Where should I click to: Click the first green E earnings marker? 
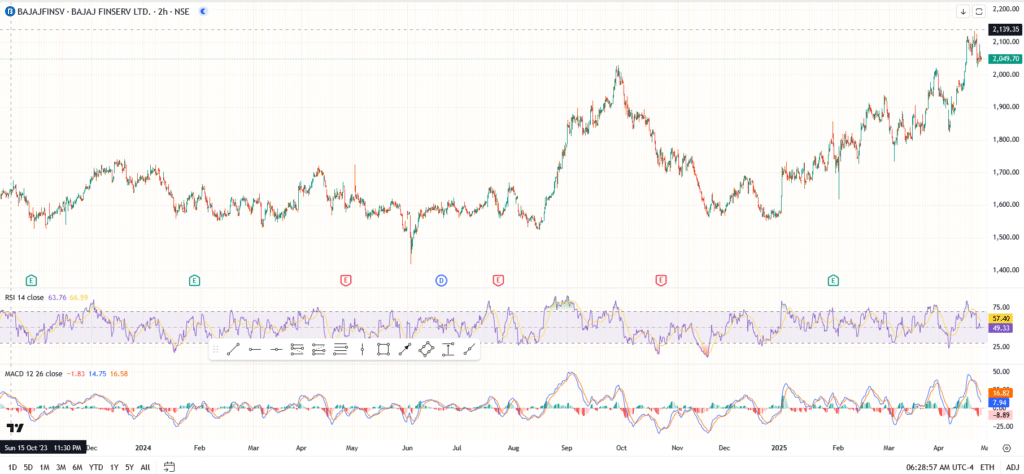pyautogui.click(x=31, y=281)
